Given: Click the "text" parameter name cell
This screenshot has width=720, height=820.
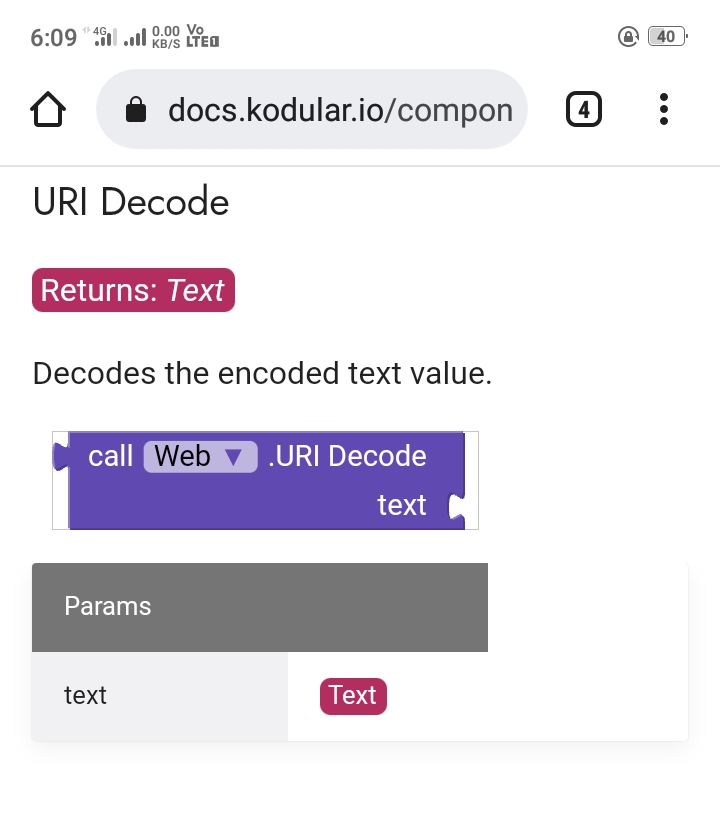Looking at the screenshot, I should [x=160, y=696].
